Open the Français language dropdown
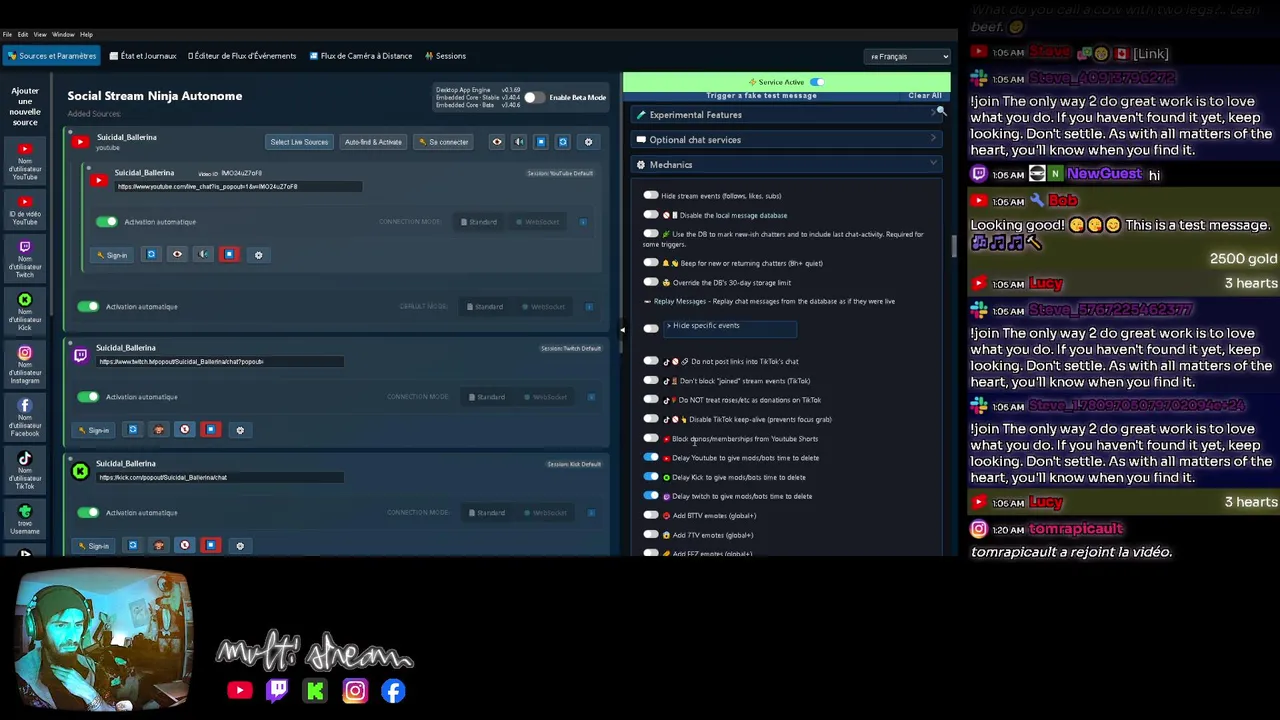The width and height of the screenshot is (1280, 720). (x=908, y=56)
